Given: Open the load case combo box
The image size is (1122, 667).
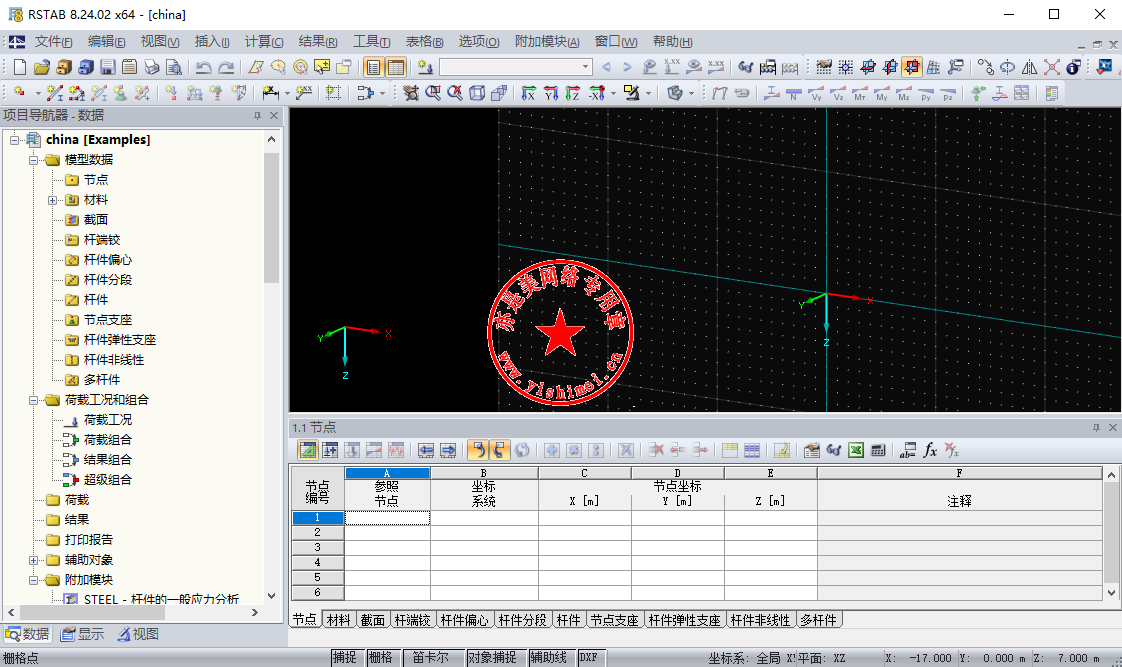Looking at the screenshot, I should (517, 67).
